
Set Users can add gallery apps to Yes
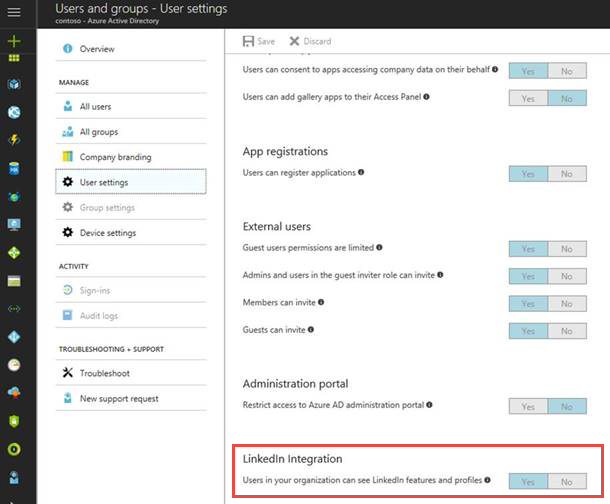(x=528, y=98)
